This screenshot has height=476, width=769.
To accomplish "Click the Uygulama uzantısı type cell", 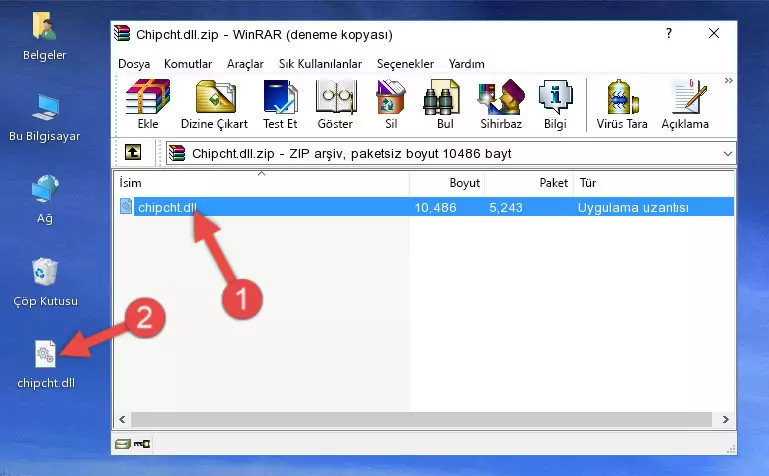I will pos(633,207).
